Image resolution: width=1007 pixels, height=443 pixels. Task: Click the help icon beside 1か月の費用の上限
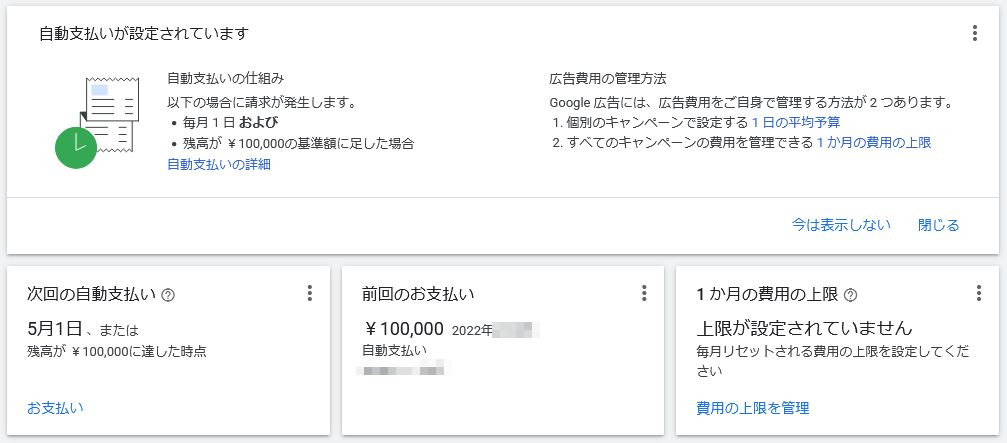click(x=850, y=295)
